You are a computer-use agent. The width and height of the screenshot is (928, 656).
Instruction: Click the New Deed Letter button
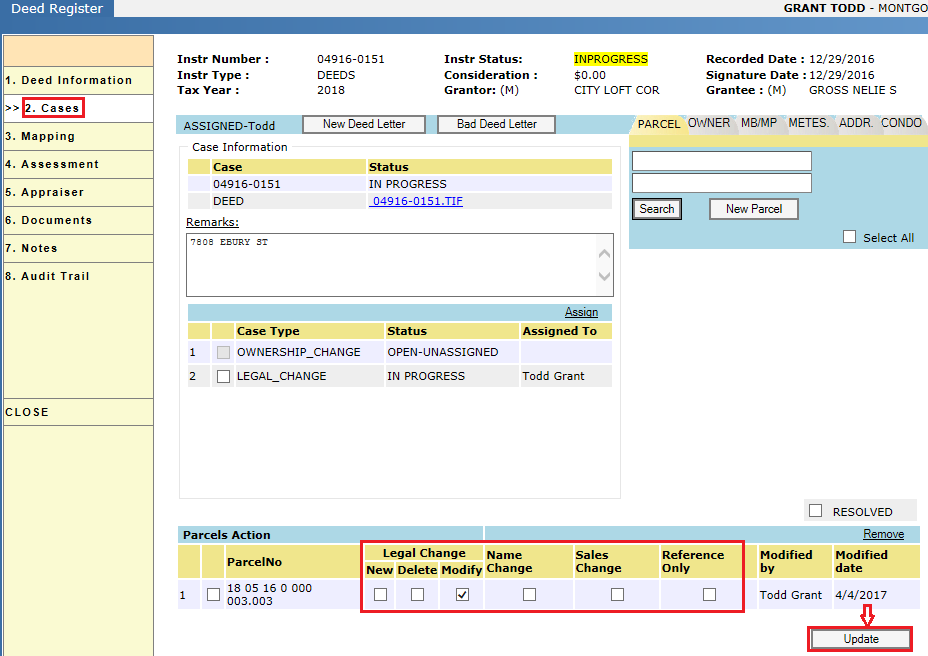[x=364, y=124]
